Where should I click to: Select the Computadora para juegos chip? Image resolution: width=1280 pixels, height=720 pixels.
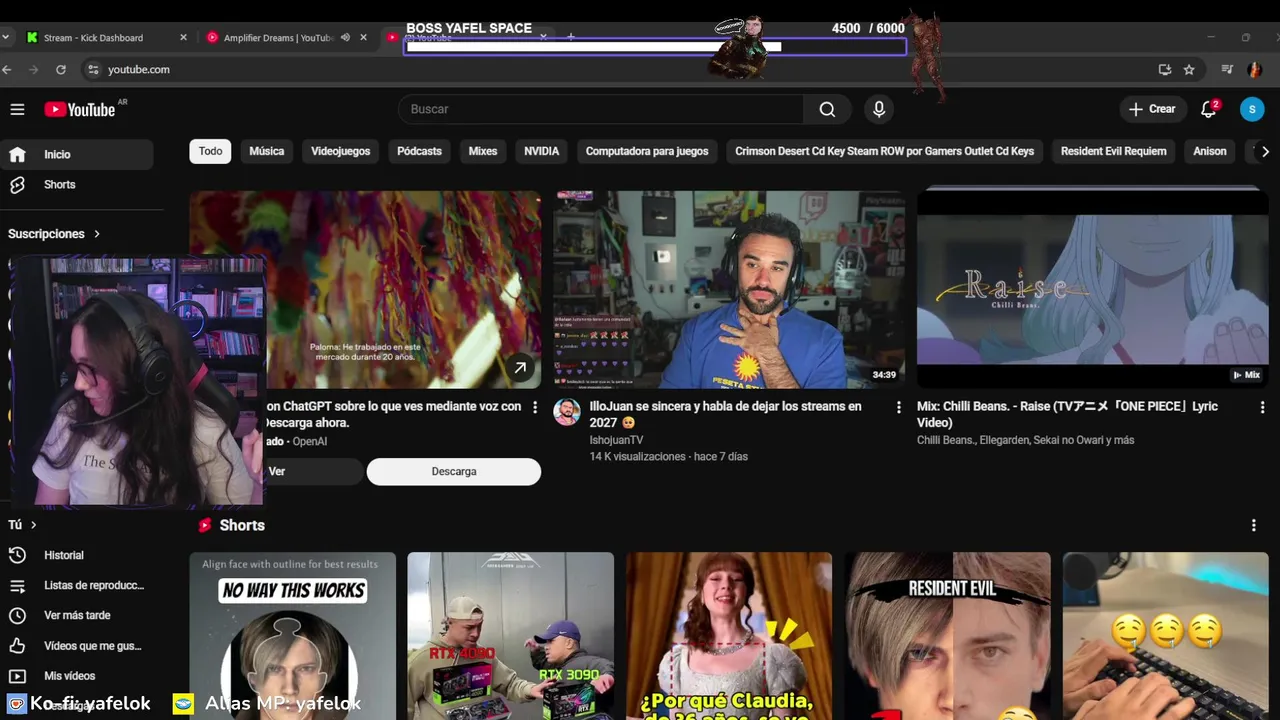pyautogui.click(x=647, y=151)
